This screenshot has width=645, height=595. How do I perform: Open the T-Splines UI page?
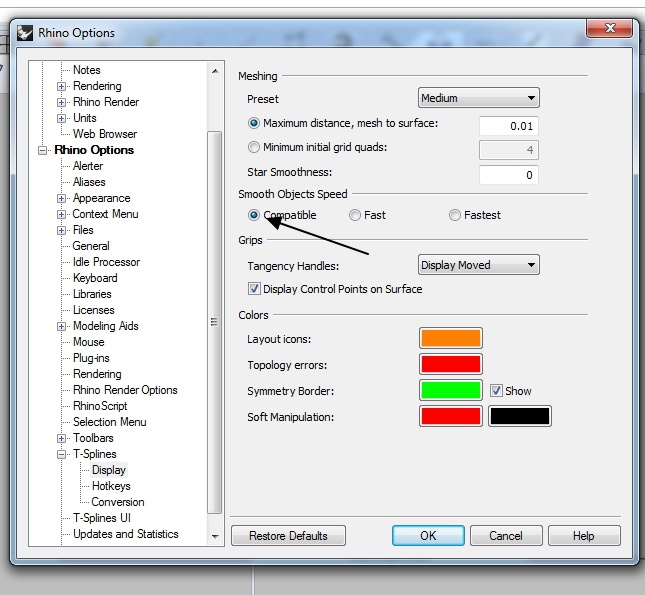pyautogui.click(x=102, y=518)
